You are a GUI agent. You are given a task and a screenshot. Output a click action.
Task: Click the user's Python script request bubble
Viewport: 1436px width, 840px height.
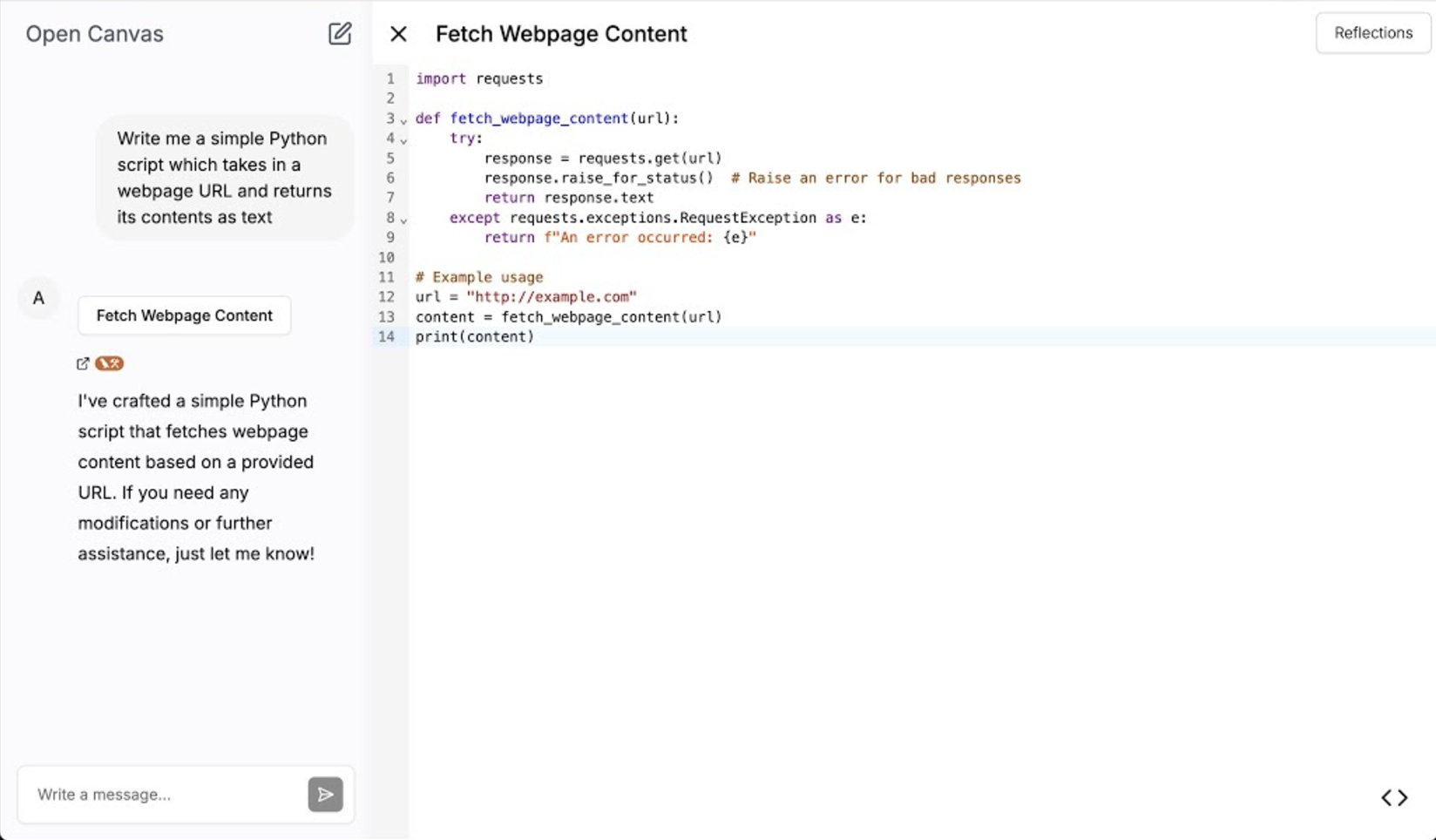(225, 178)
